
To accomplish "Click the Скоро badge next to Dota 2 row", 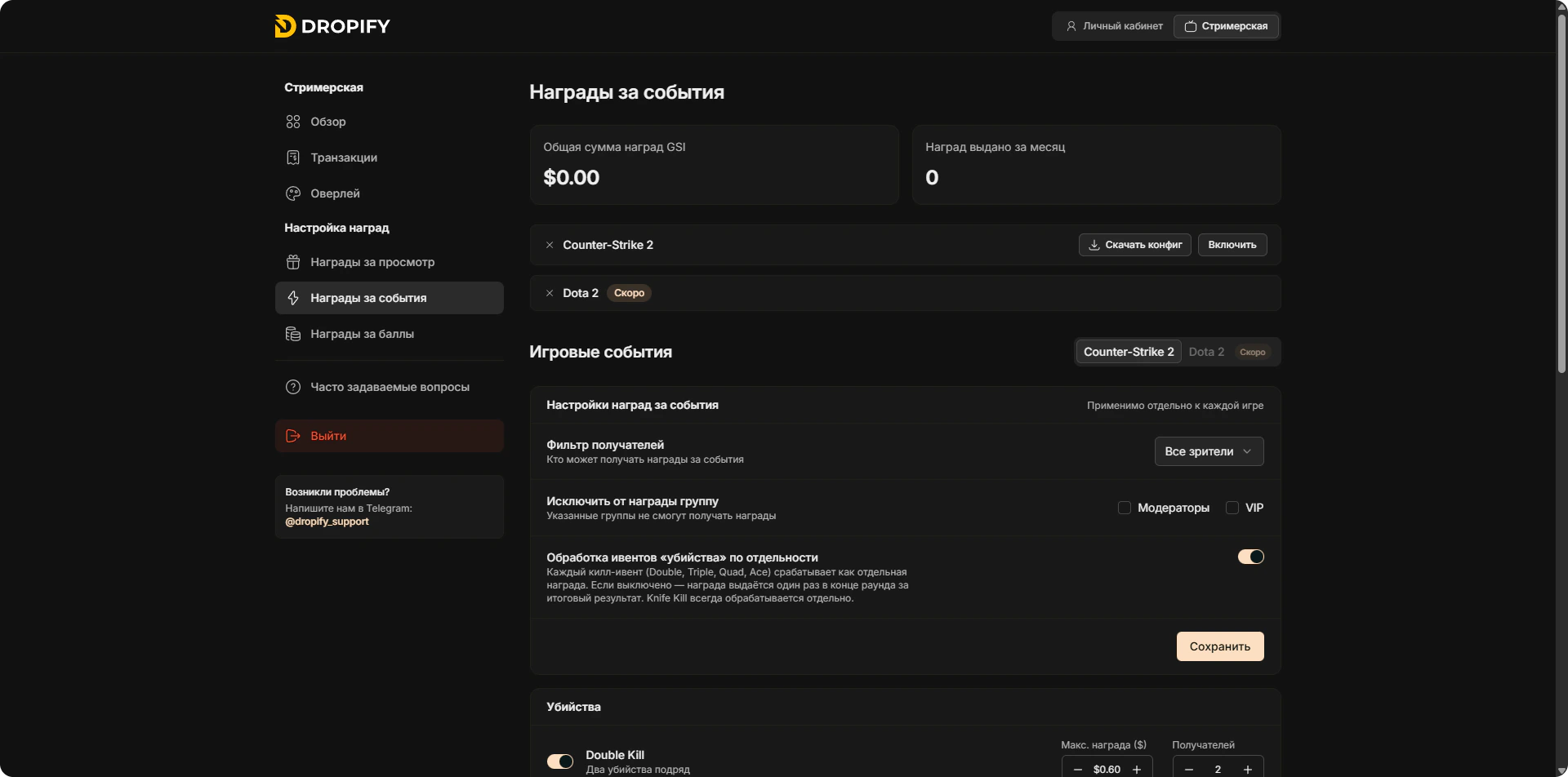I will click(x=629, y=293).
